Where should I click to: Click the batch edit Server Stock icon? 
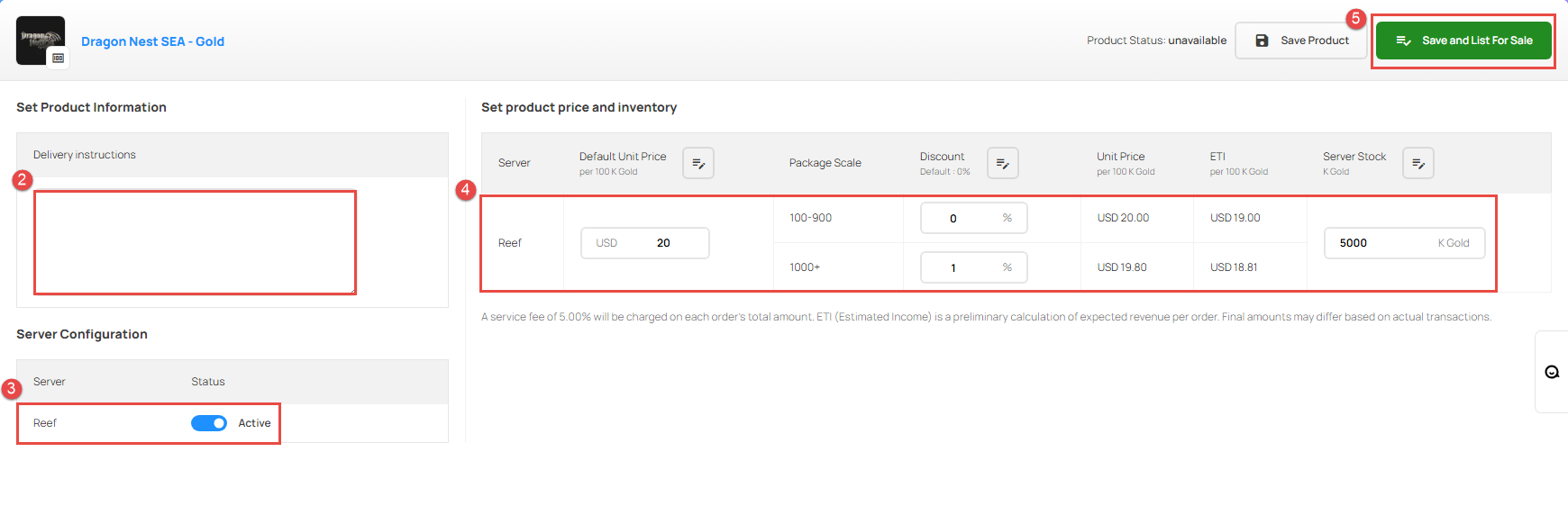point(1418,163)
